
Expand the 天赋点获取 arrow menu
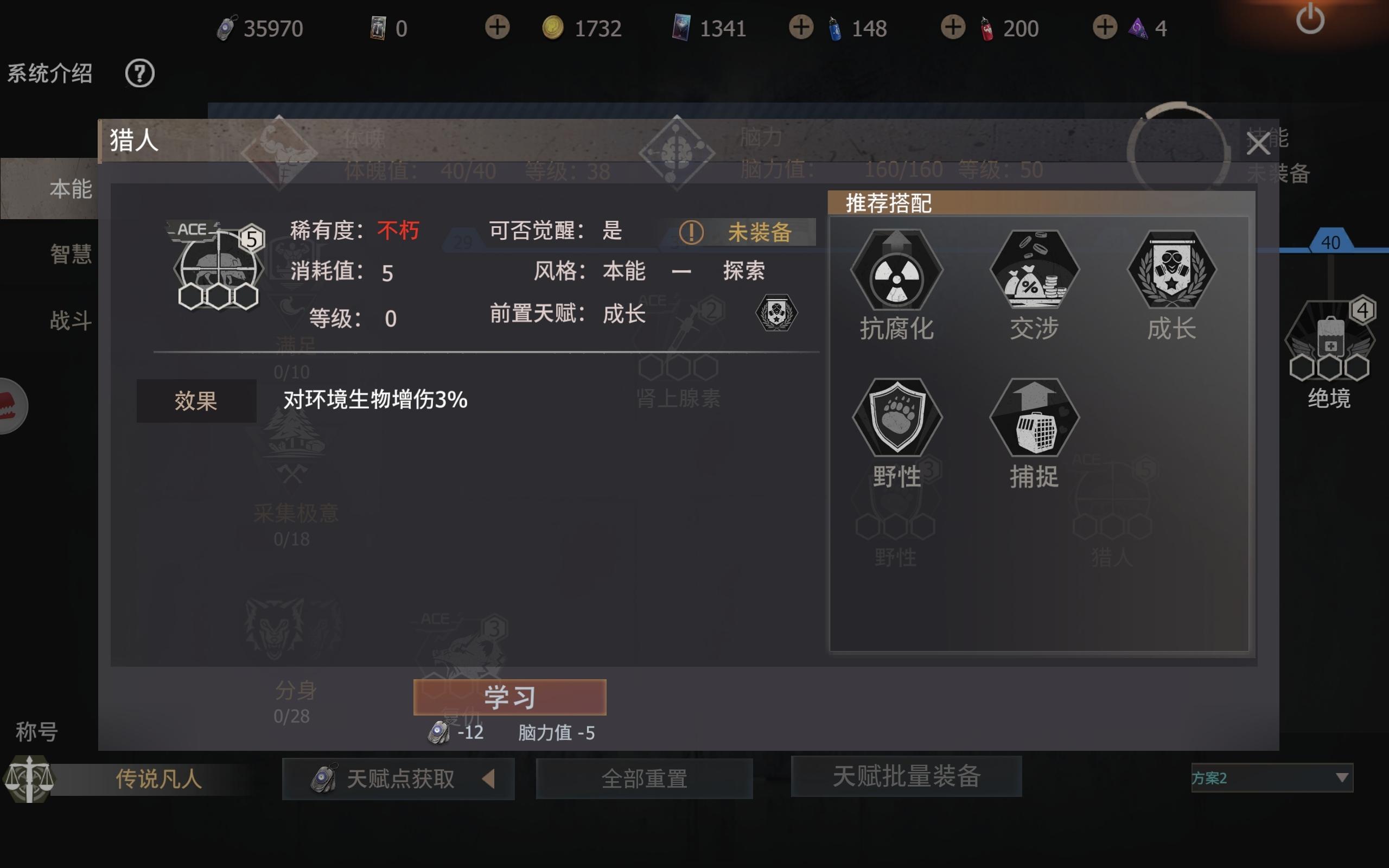pyautogui.click(x=489, y=779)
